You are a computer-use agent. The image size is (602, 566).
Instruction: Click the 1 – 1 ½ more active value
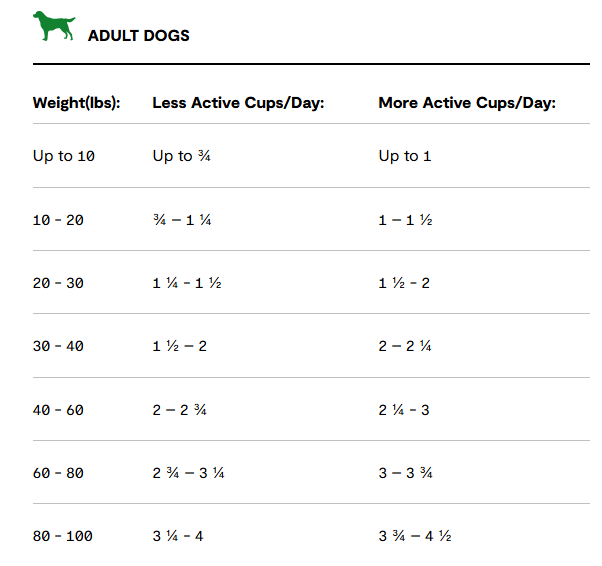coord(405,220)
